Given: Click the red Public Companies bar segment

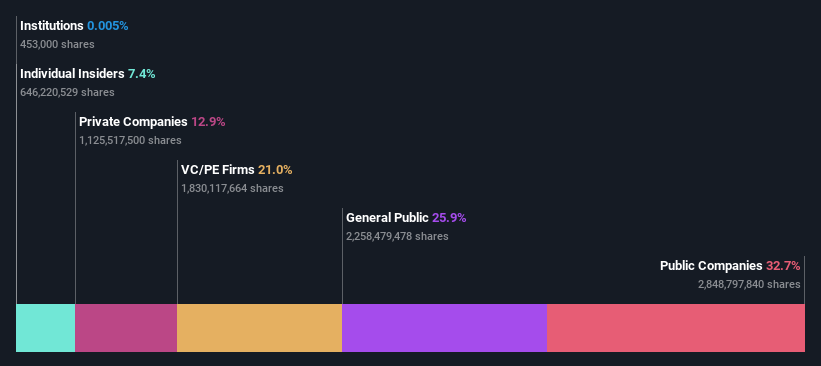Looking at the screenshot, I should pos(676,328).
